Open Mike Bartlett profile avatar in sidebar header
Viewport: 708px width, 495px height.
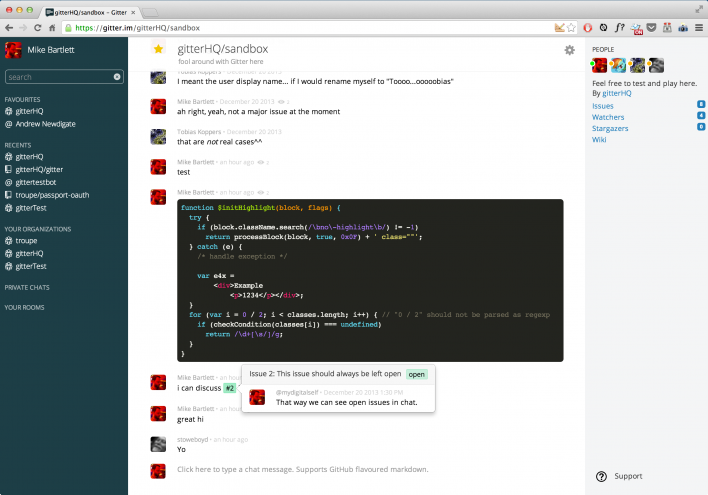tap(13, 50)
